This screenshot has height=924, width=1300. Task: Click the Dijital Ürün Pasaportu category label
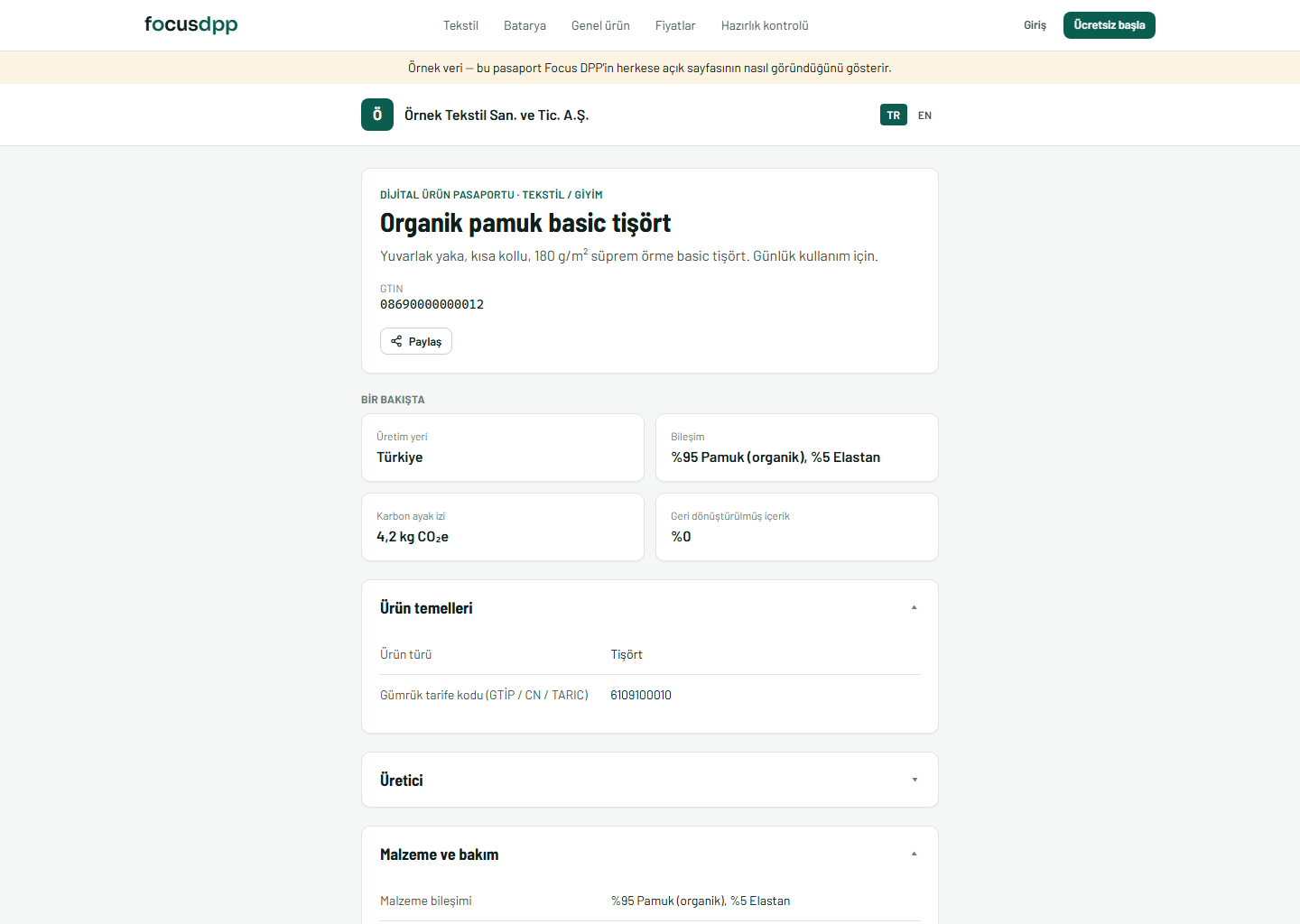coord(491,194)
